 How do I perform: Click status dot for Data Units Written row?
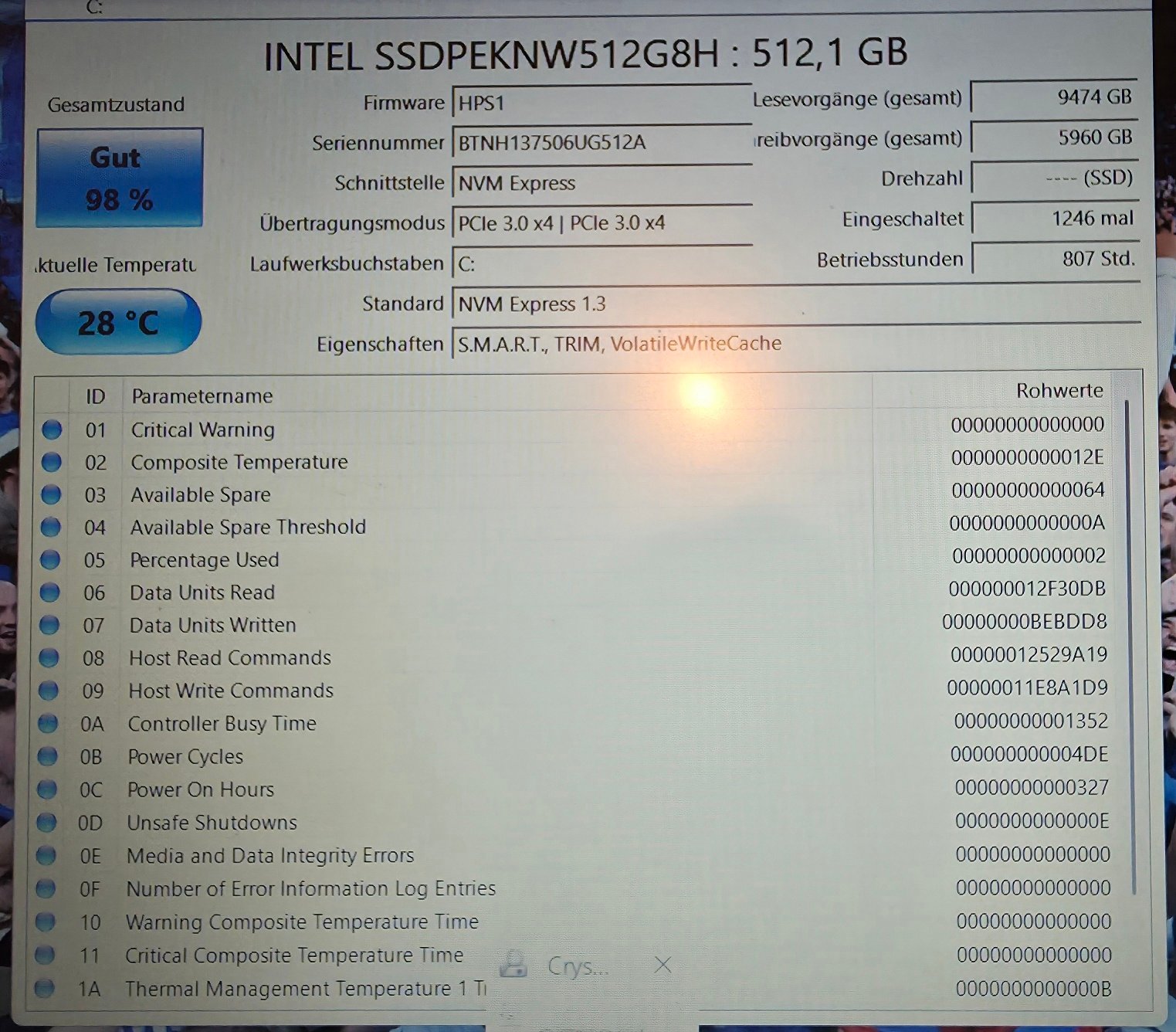49,625
